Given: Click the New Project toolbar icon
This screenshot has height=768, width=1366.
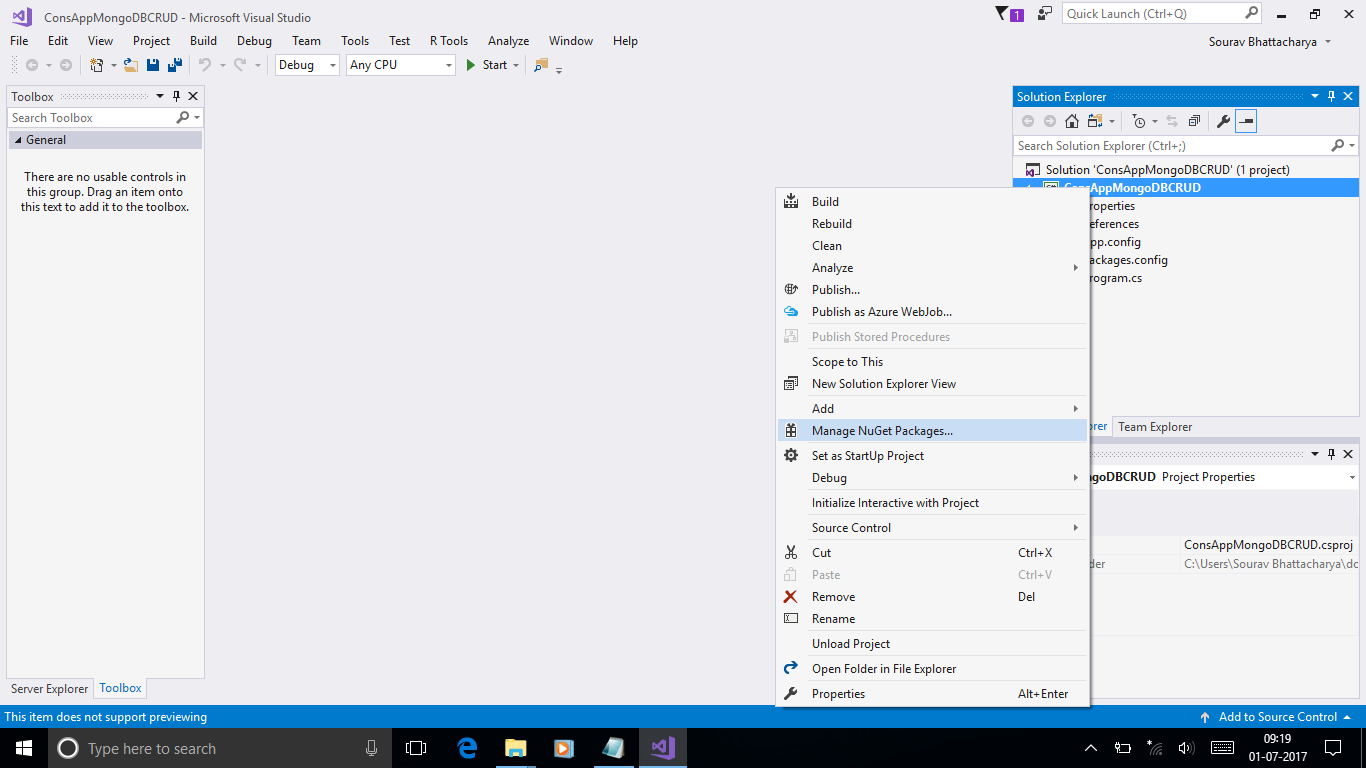Looking at the screenshot, I should [x=97, y=65].
